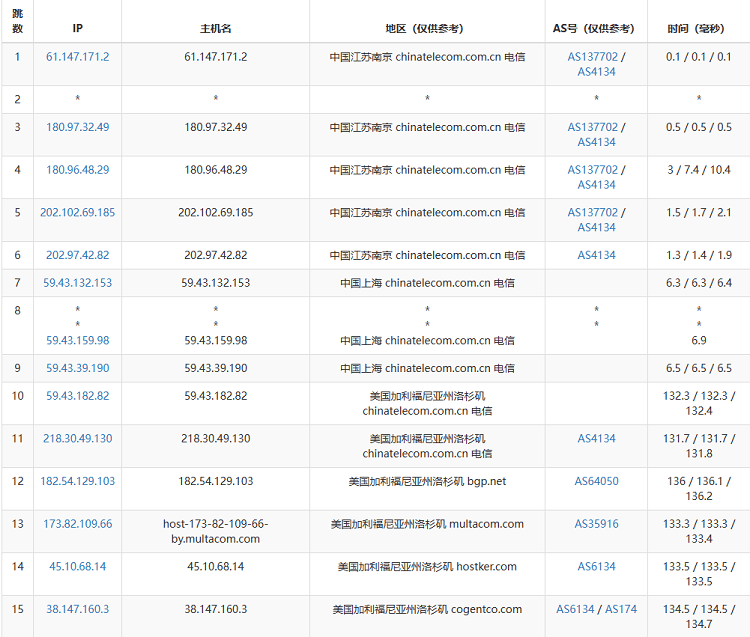This screenshot has height=637, width=750.
Task: Select hop number 12 cell
Action: coord(17,488)
